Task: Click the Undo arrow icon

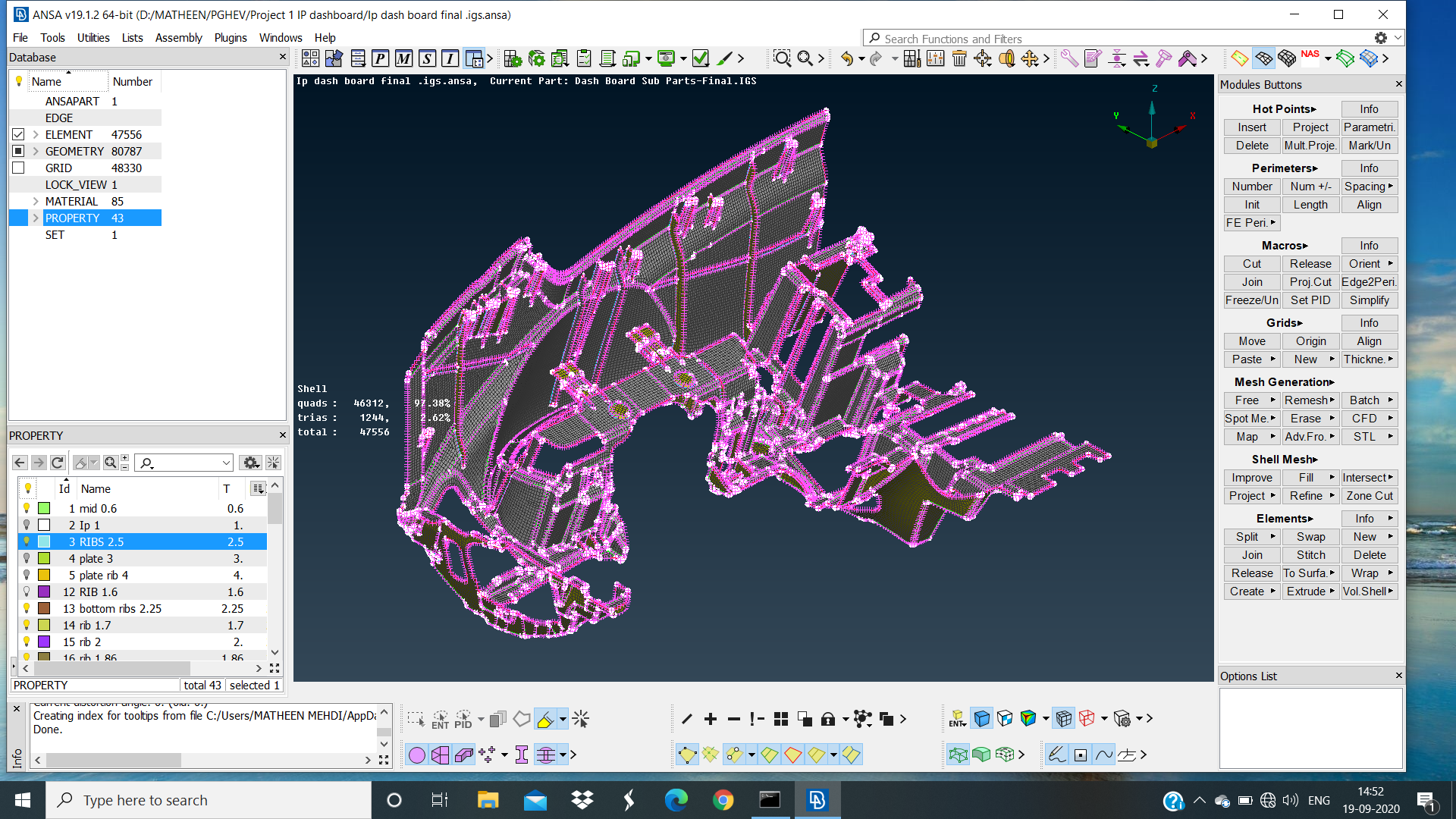Action: tap(847, 58)
